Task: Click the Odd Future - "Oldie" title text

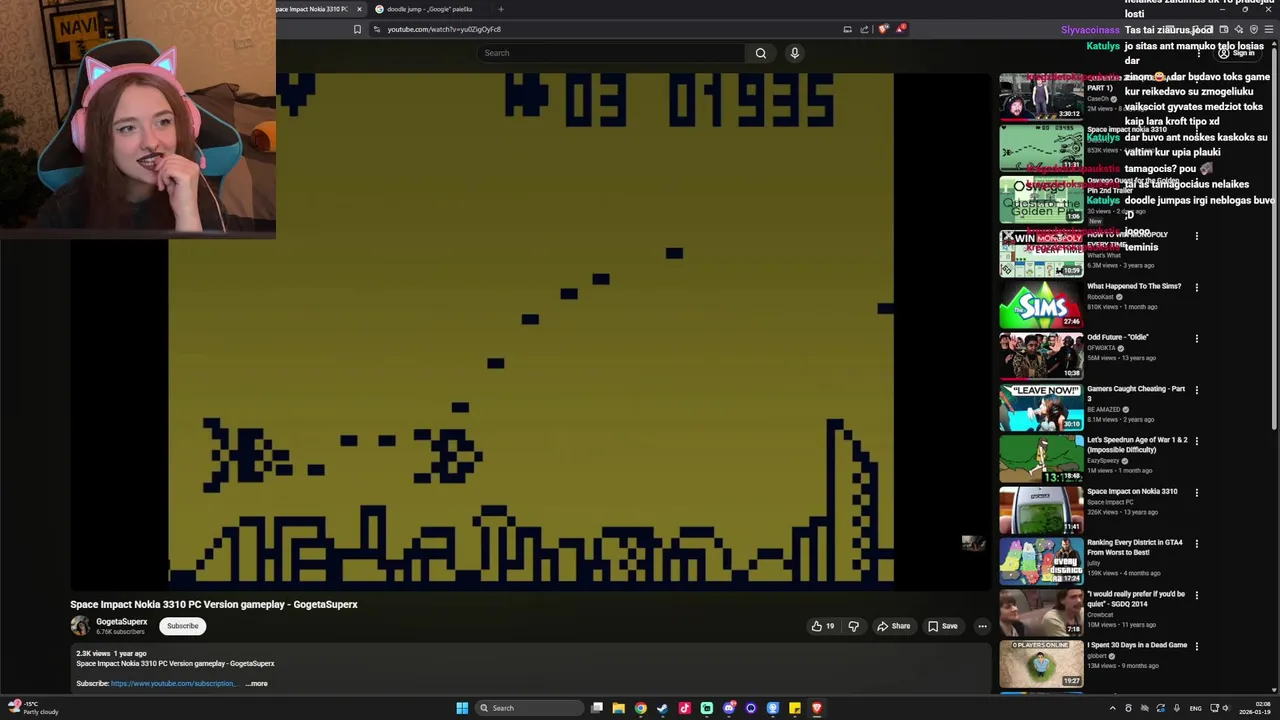Action: coord(1118,337)
